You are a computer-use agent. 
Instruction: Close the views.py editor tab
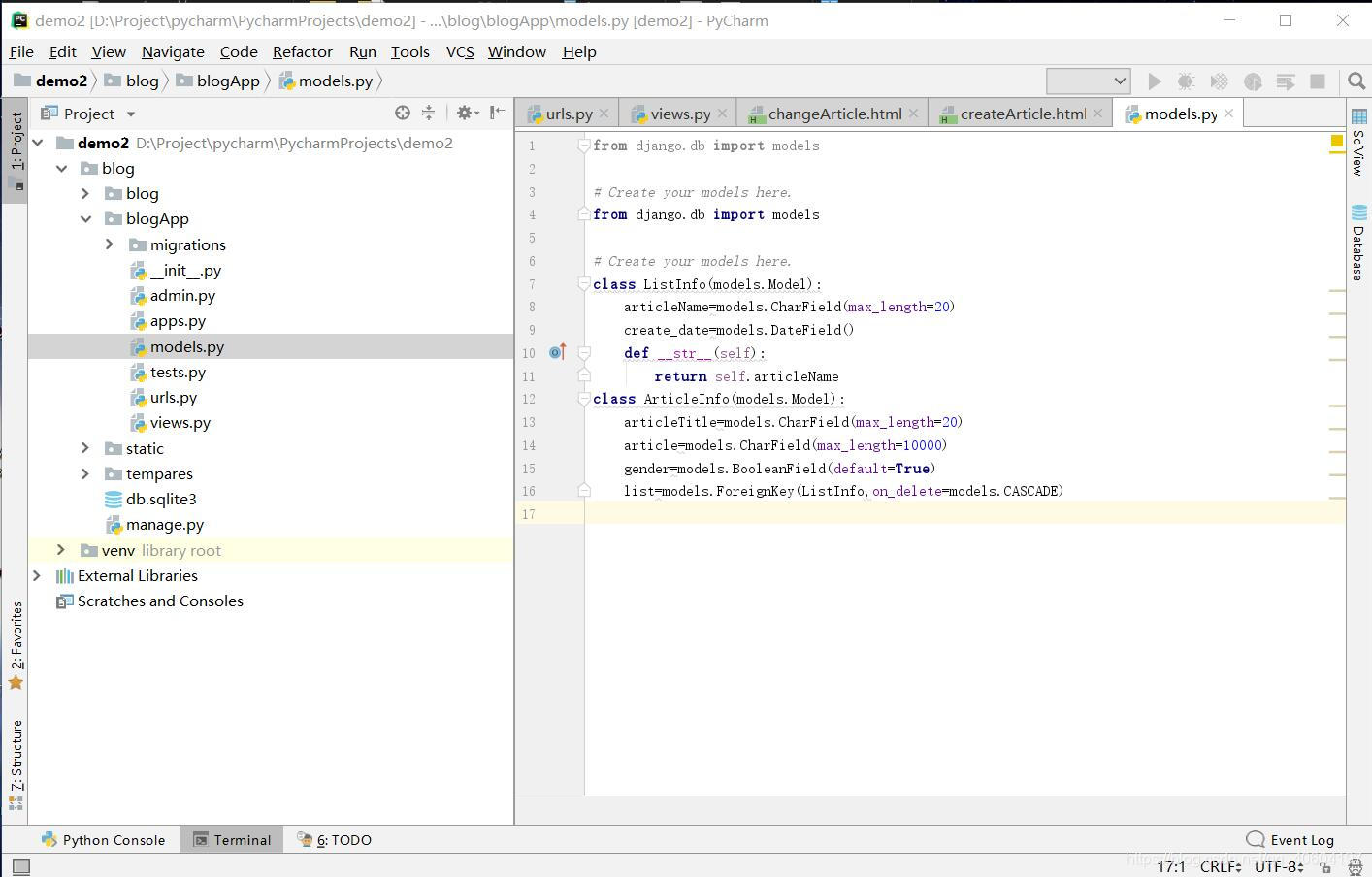[722, 114]
